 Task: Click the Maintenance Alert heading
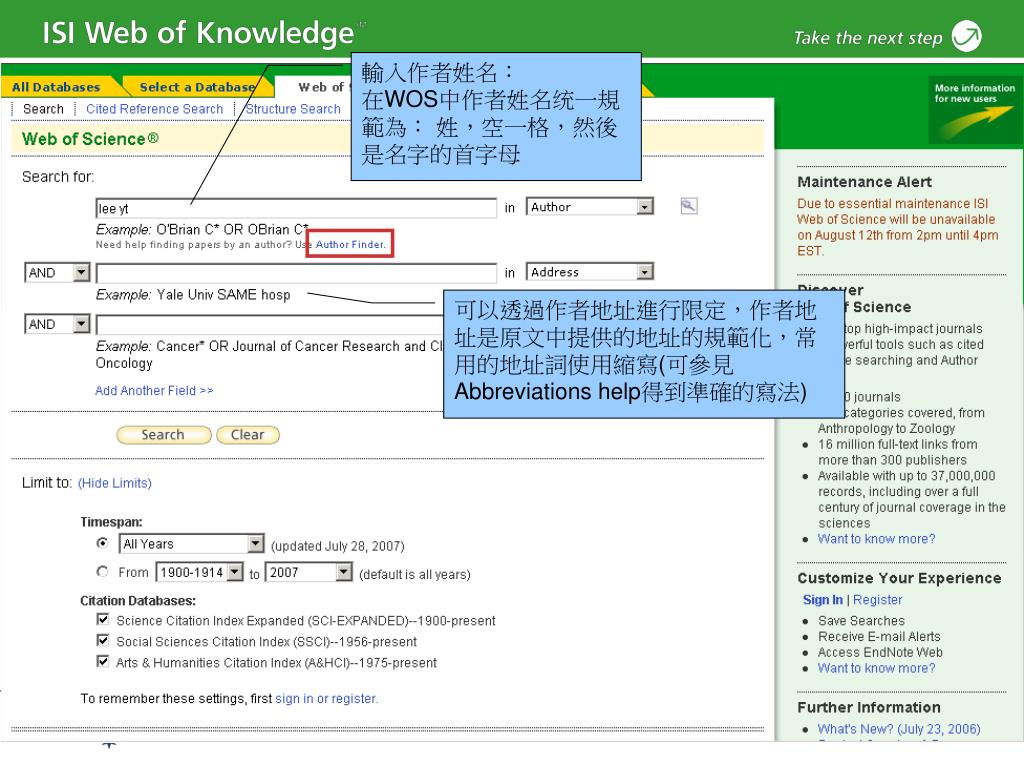click(x=864, y=182)
